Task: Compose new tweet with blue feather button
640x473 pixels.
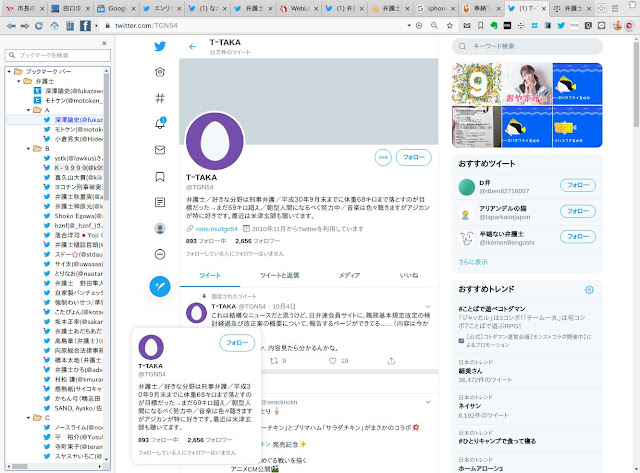Action: point(160,286)
